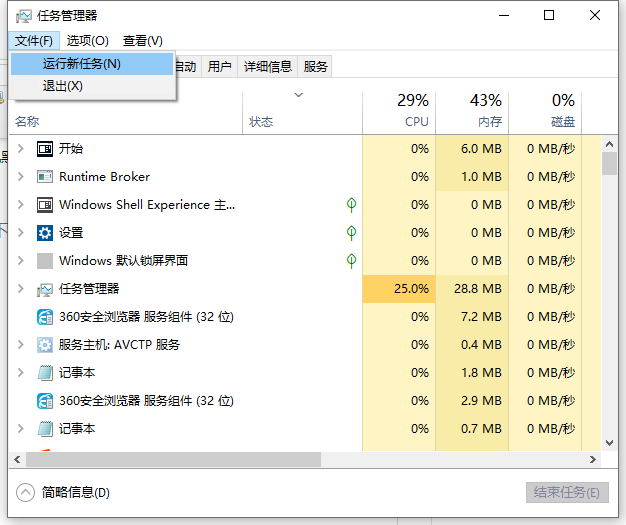Click the first 记事本 notepad icon
Image resolution: width=626 pixels, height=525 pixels.
click(44, 373)
